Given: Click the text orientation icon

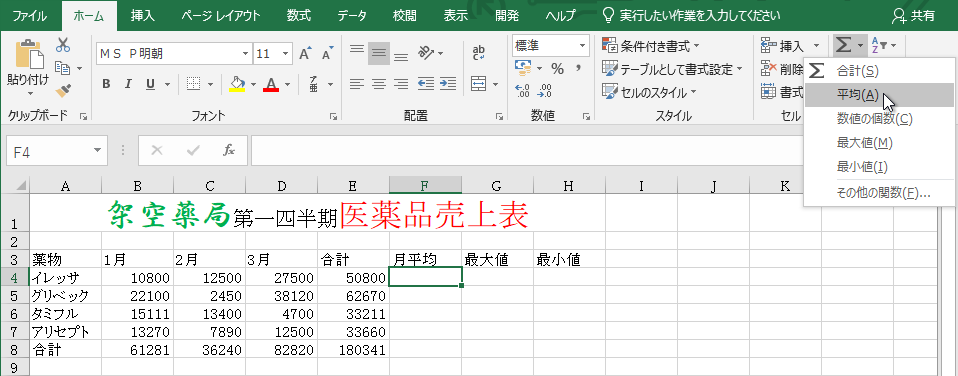Looking at the screenshot, I should (x=426, y=53).
